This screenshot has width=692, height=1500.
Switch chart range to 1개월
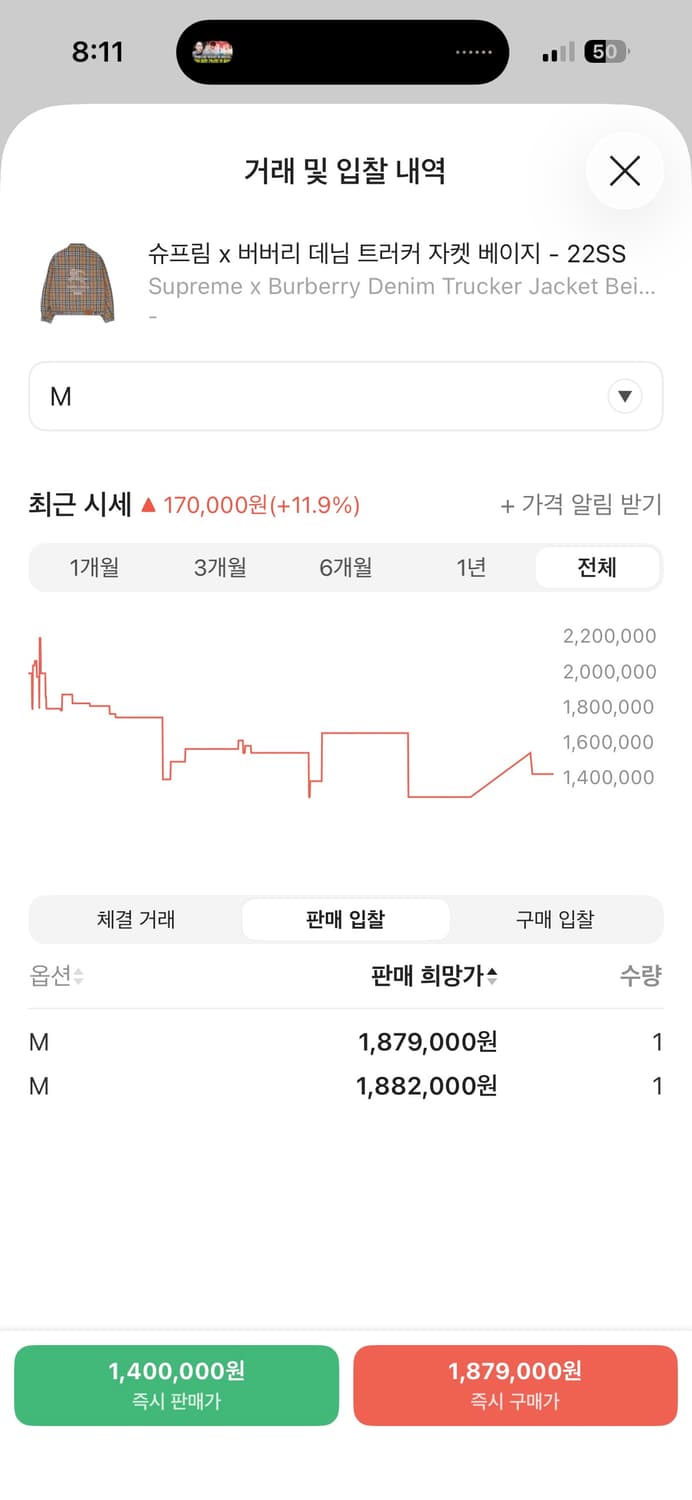tap(95, 567)
